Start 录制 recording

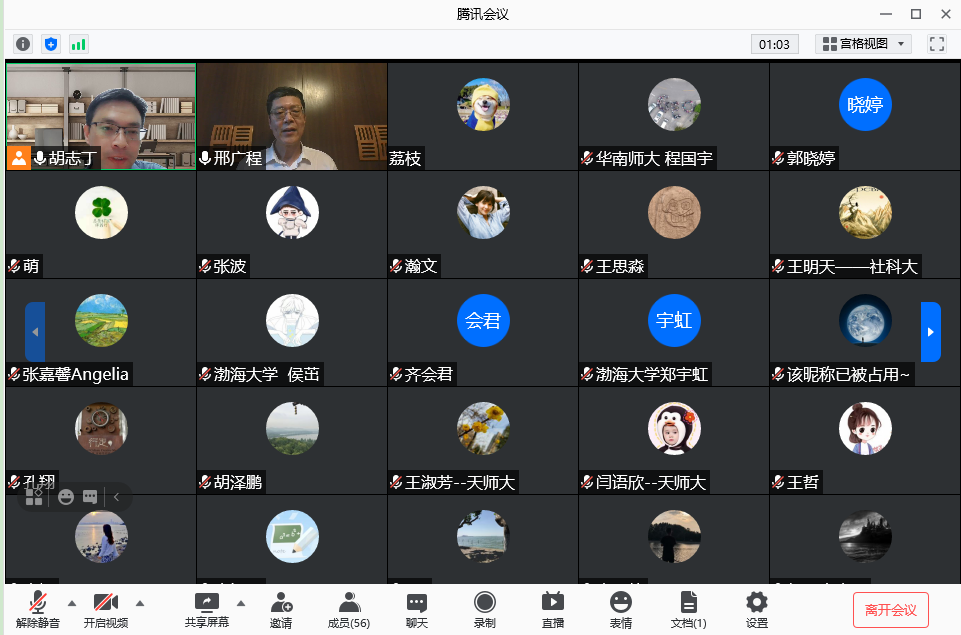[x=485, y=609]
